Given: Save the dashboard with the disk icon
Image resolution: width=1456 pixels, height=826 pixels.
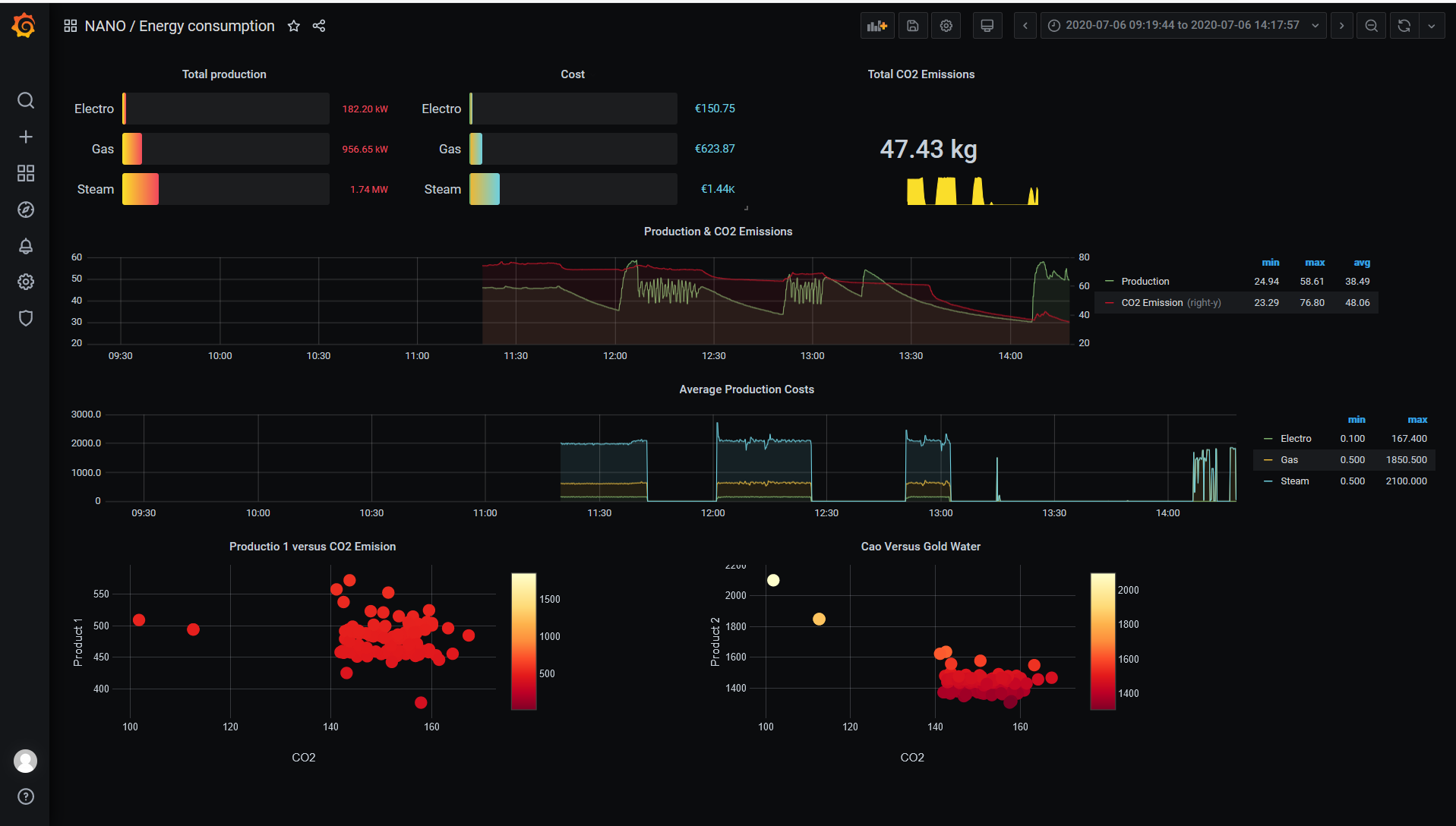Looking at the screenshot, I should point(913,26).
